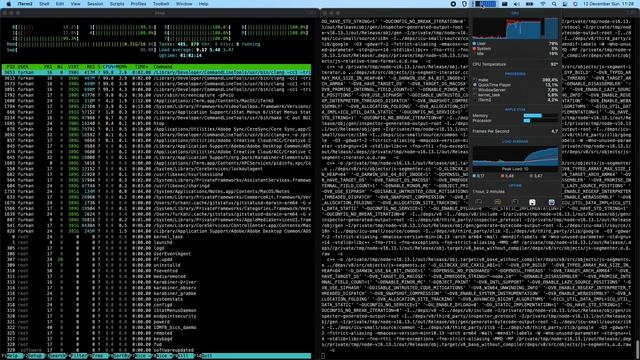The height and width of the screenshot is (360, 640).
Task: Open the Help menu in menu bar
Action: 203,4
